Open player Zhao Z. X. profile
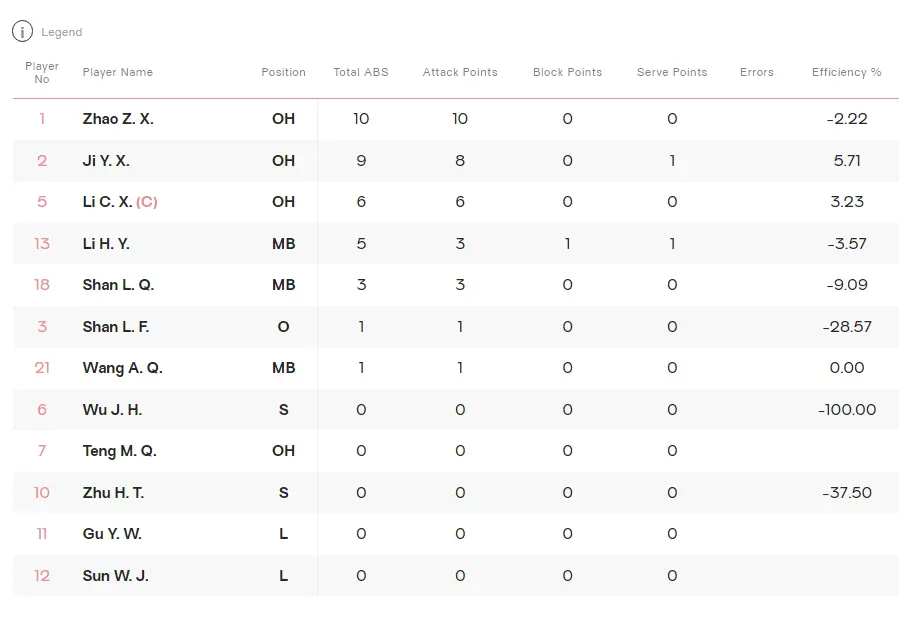Image resolution: width=899 pixels, height=620 pixels. (x=118, y=119)
